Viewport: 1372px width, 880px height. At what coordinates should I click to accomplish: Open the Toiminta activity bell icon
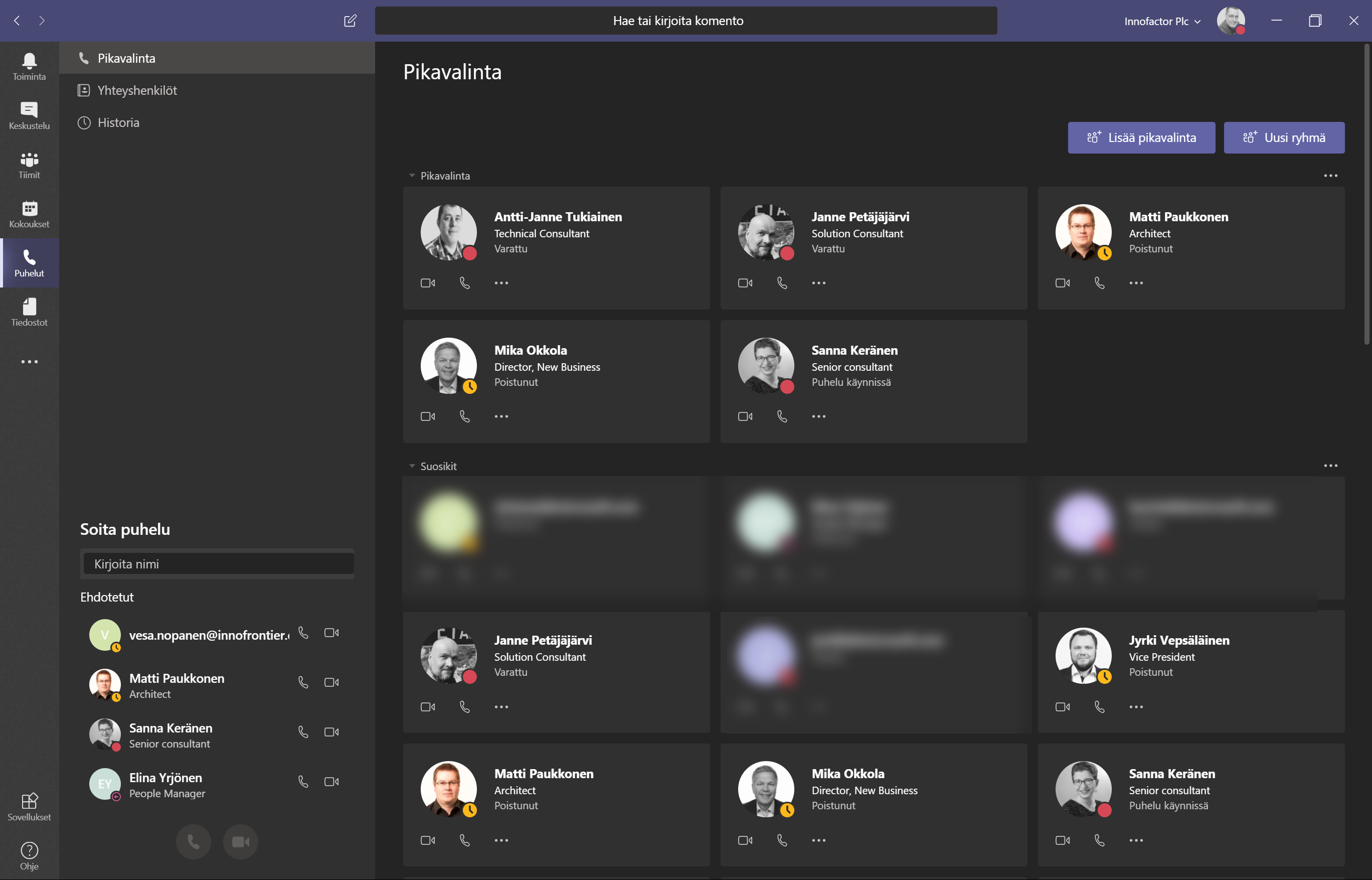(x=29, y=66)
